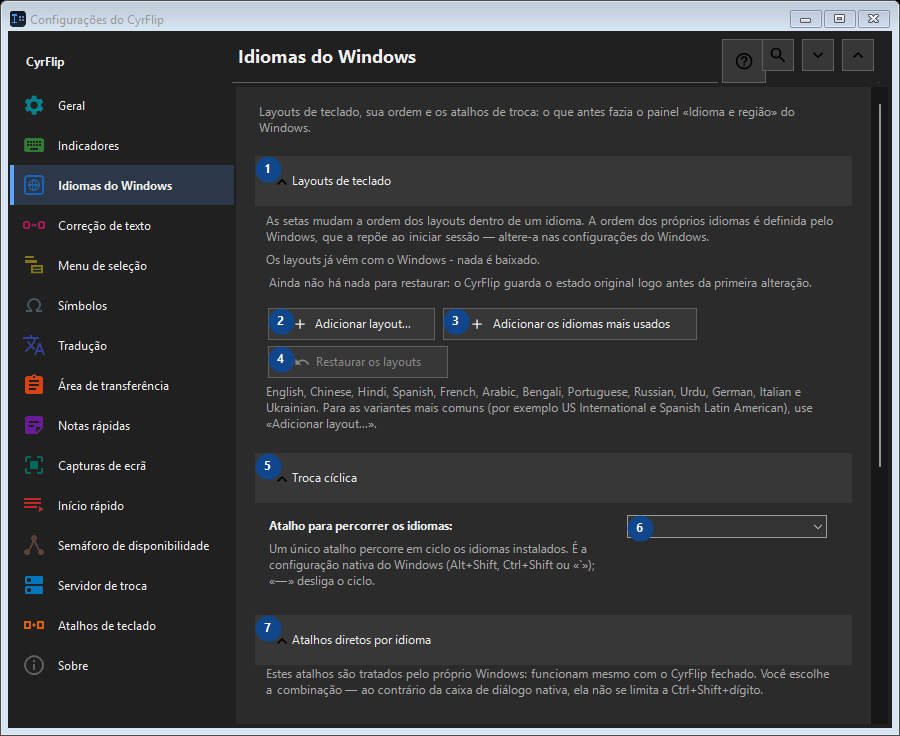The width and height of the screenshot is (900, 736).
Task: Click the Idiomas do Windows globe icon
Action: tap(34, 185)
